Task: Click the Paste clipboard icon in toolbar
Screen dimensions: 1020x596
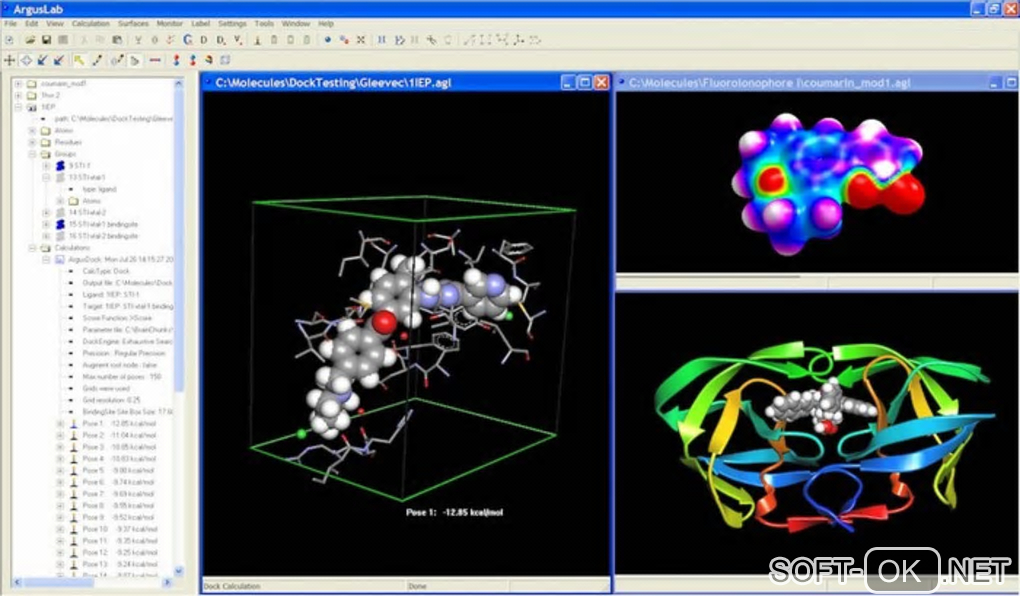Action: pos(117,40)
